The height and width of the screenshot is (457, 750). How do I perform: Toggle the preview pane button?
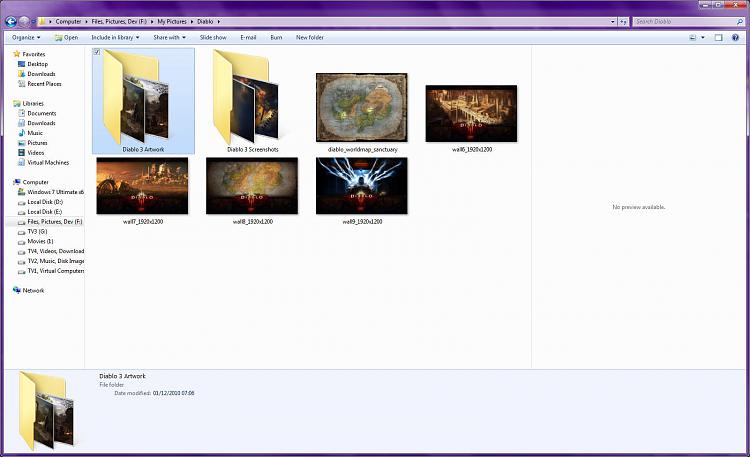(x=718, y=37)
